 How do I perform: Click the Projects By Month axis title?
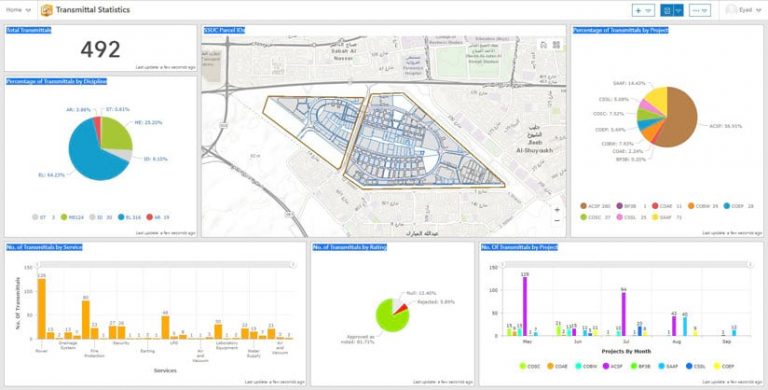coord(626,352)
